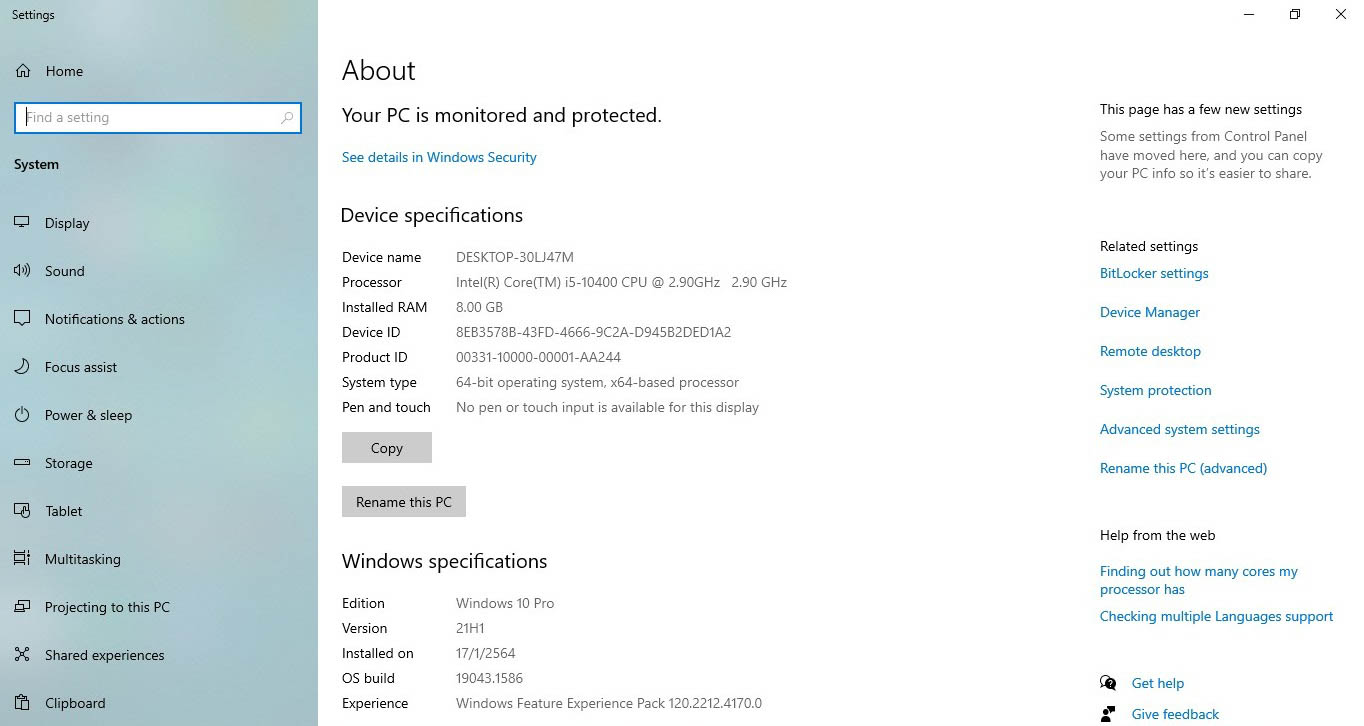Click the Home icon in sidebar

click(x=23, y=71)
